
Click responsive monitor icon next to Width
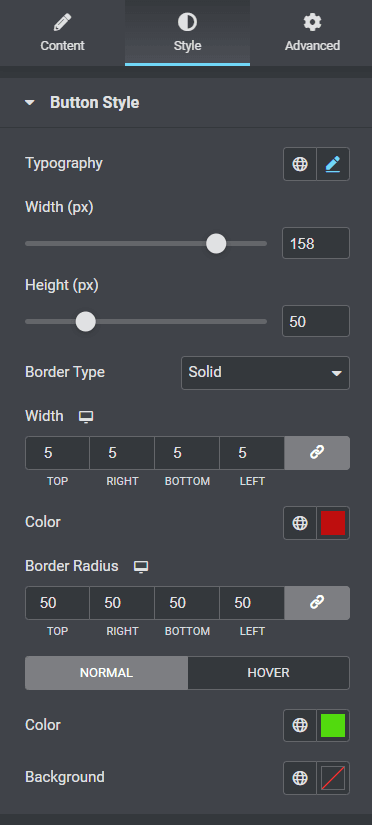[x=86, y=417]
